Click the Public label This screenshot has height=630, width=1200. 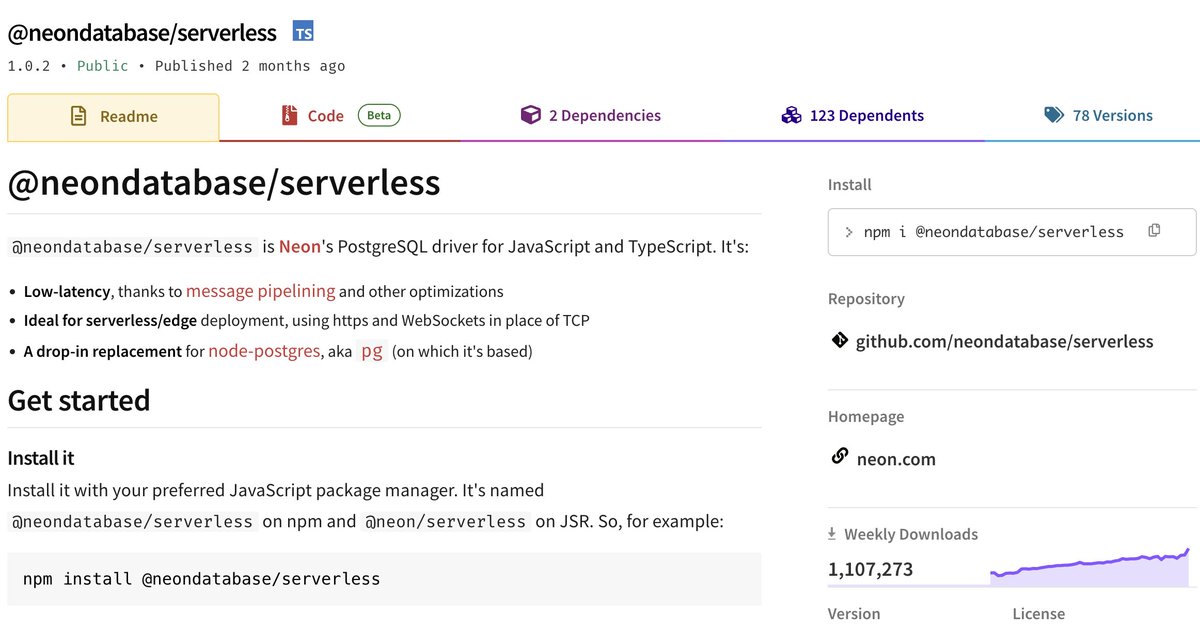pyautogui.click(x=103, y=66)
